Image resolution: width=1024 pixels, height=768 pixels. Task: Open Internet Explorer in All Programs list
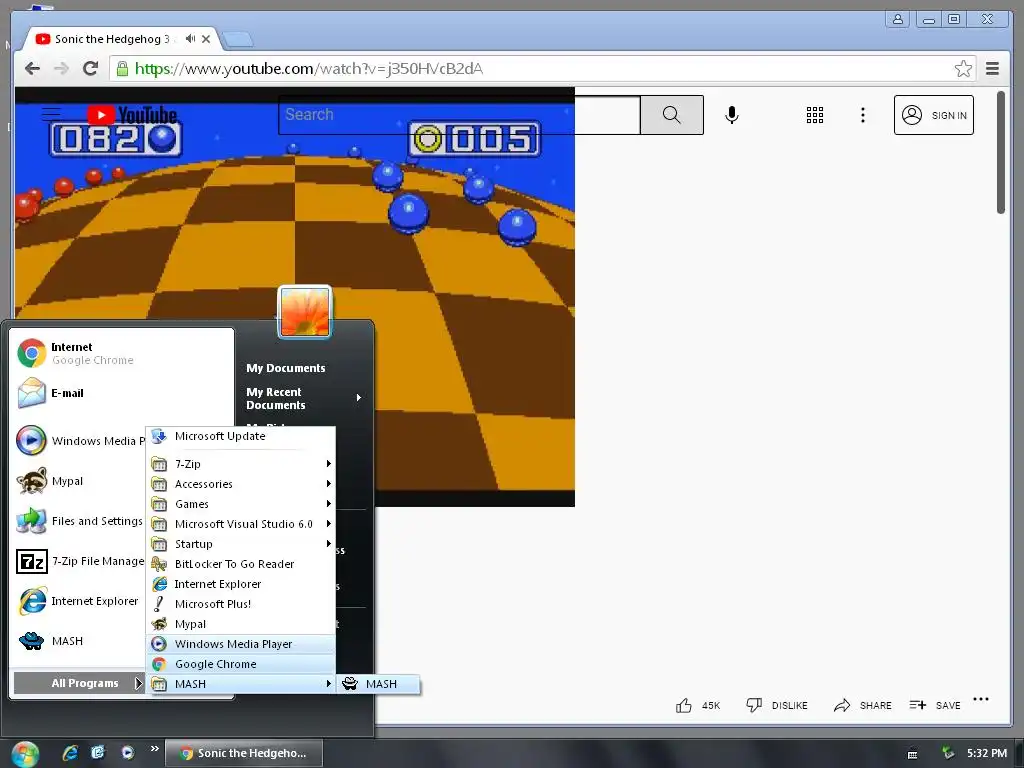[241, 584]
